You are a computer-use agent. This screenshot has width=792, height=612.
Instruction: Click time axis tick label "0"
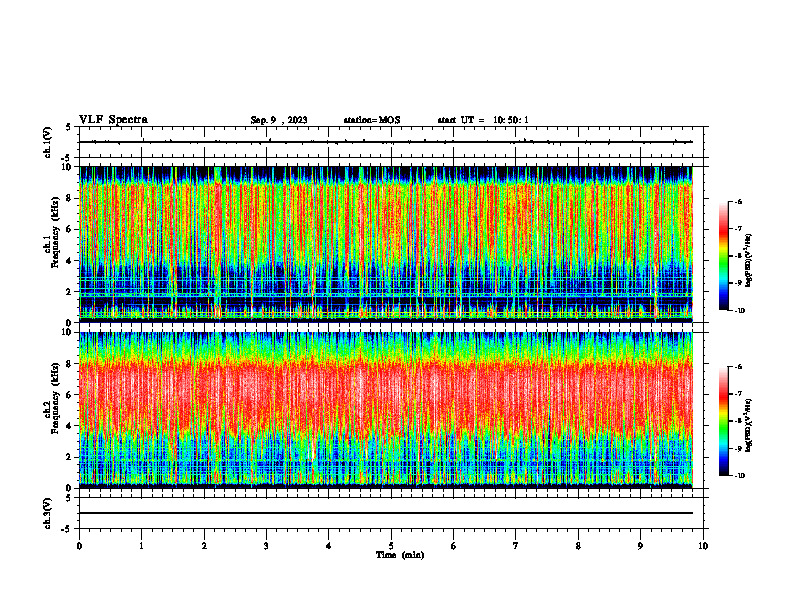79,546
